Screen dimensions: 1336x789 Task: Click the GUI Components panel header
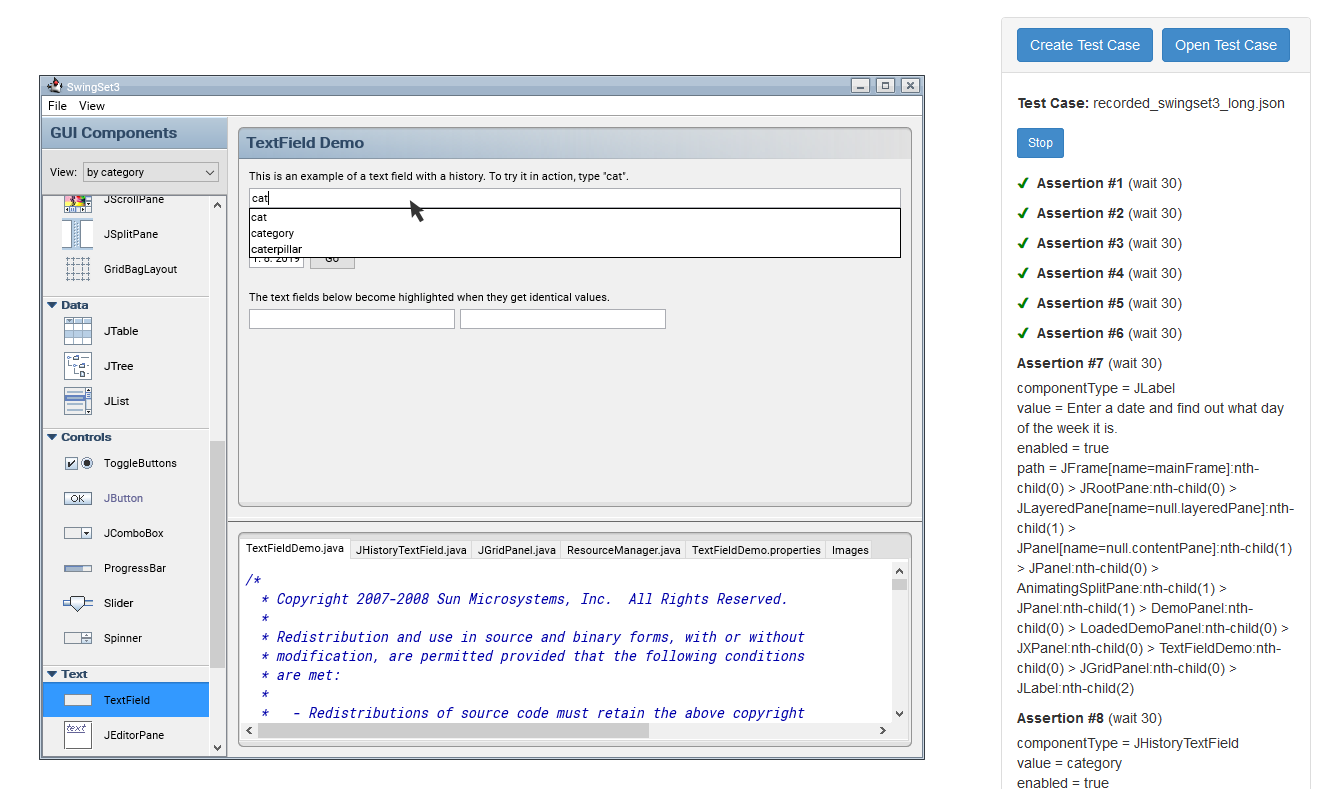[x=134, y=133]
